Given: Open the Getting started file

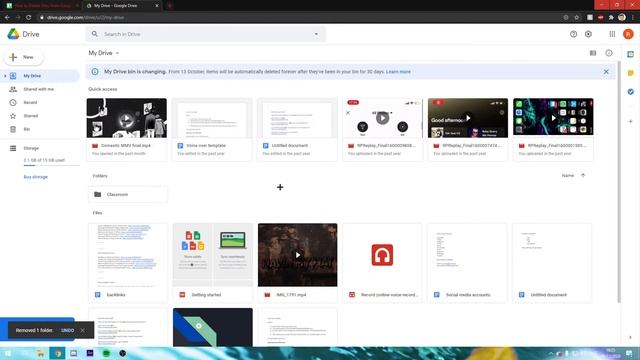Looking at the screenshot, I should pos(213,263).
